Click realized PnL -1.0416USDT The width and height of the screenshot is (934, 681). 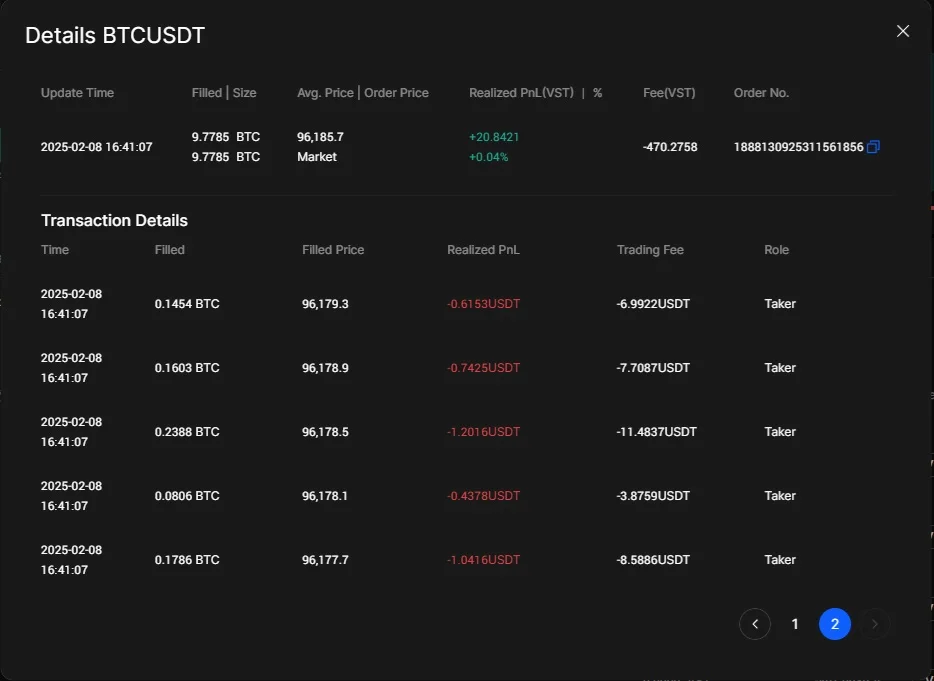click(484, 560)
